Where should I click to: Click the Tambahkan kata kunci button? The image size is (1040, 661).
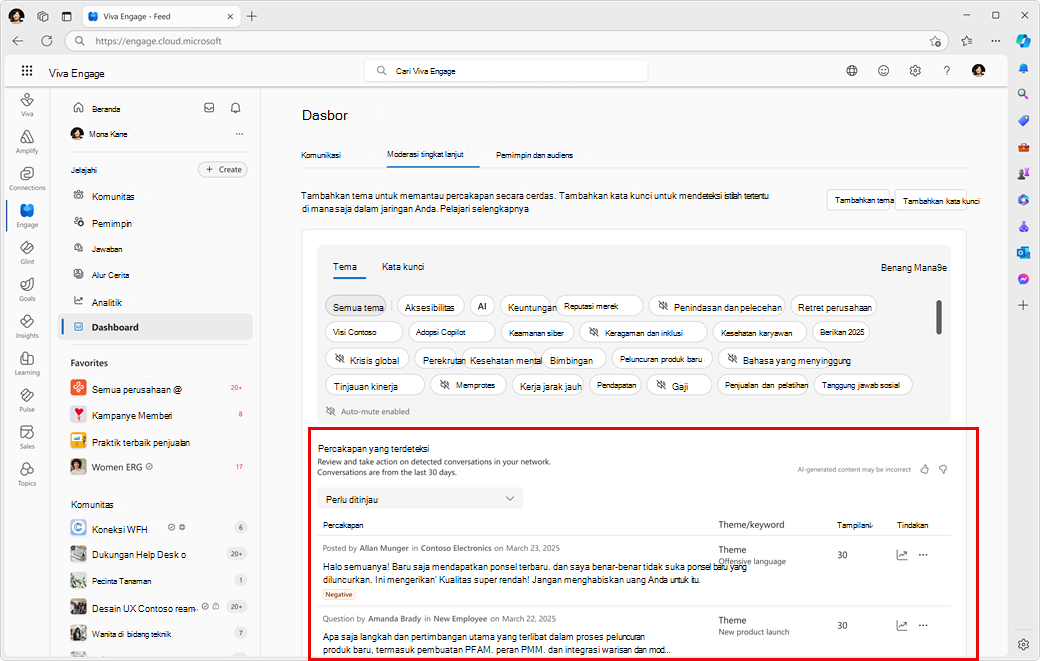coord(931,200)
